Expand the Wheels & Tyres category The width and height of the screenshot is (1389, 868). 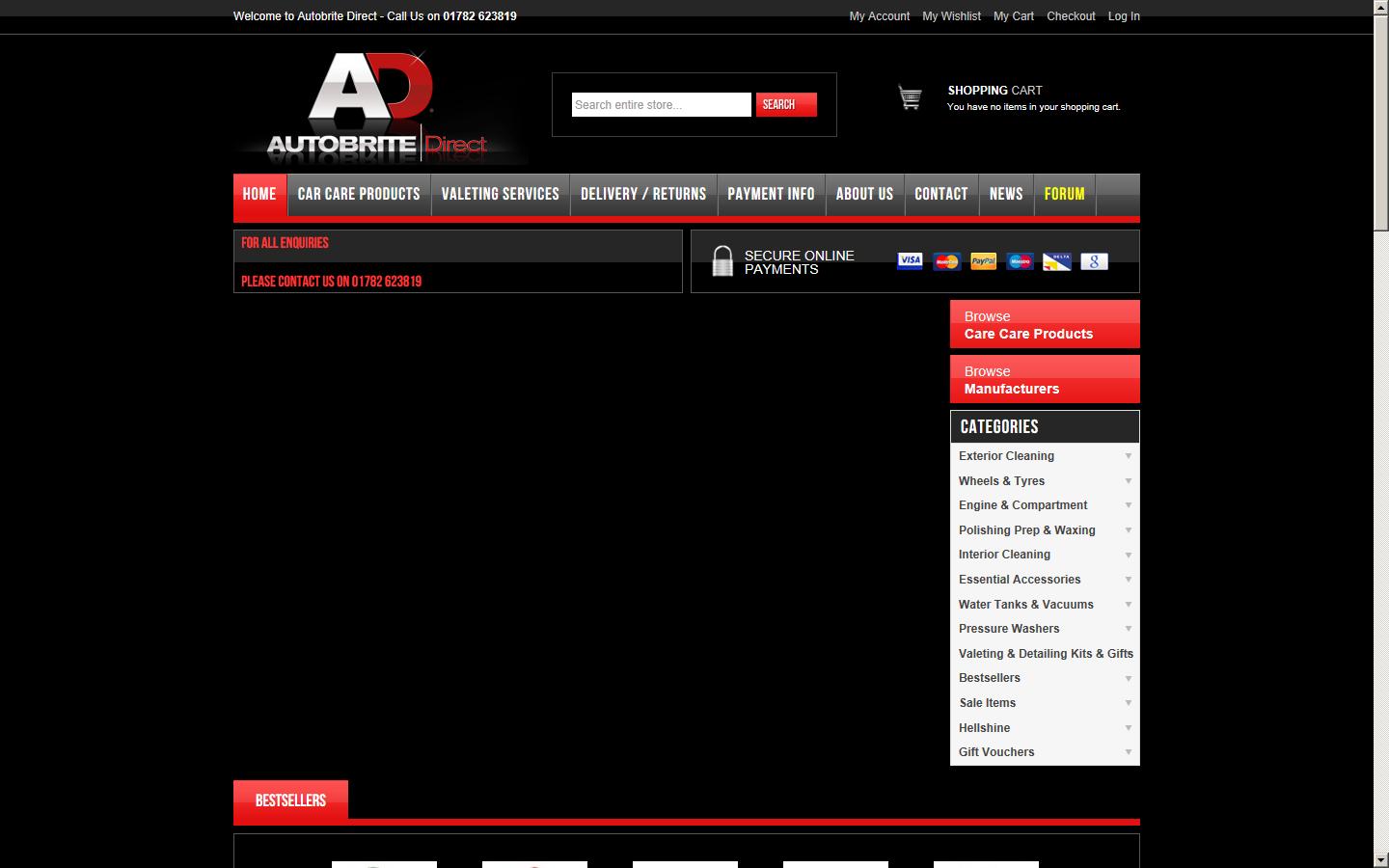tap(1128, 481)
